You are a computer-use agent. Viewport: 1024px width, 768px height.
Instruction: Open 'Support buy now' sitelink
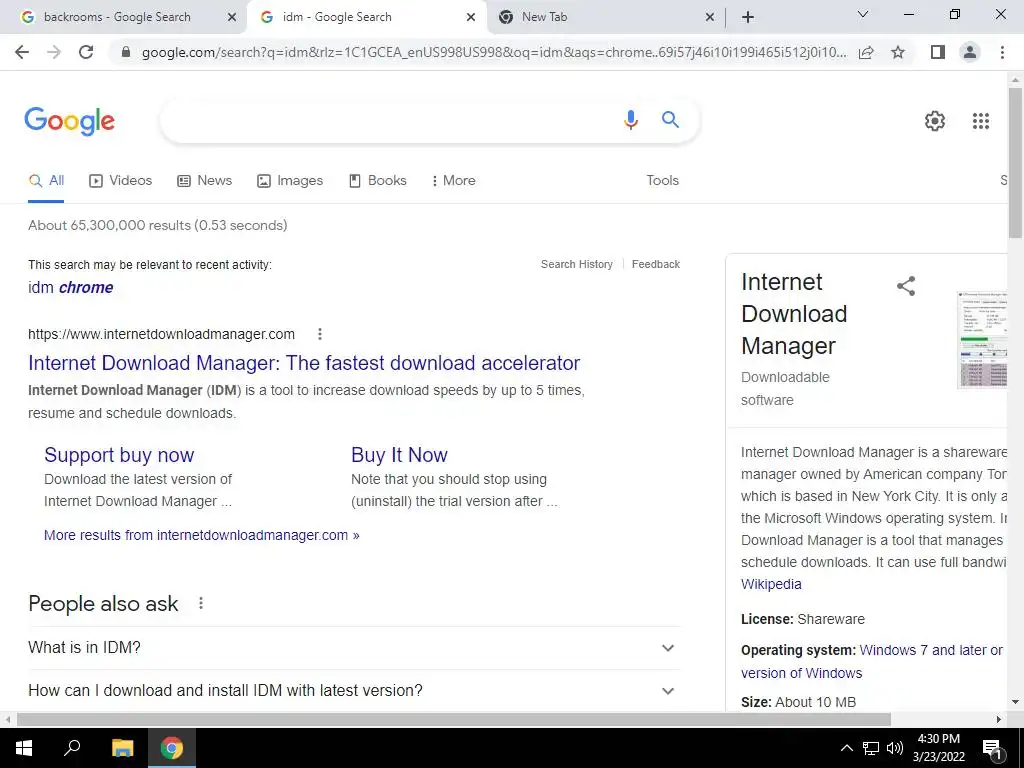click(x=119, y=455)
